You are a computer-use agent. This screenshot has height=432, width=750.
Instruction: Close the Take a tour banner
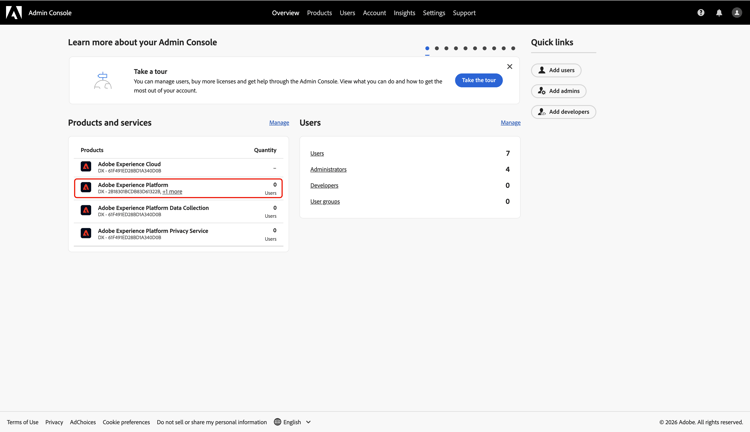pos(509,67)
